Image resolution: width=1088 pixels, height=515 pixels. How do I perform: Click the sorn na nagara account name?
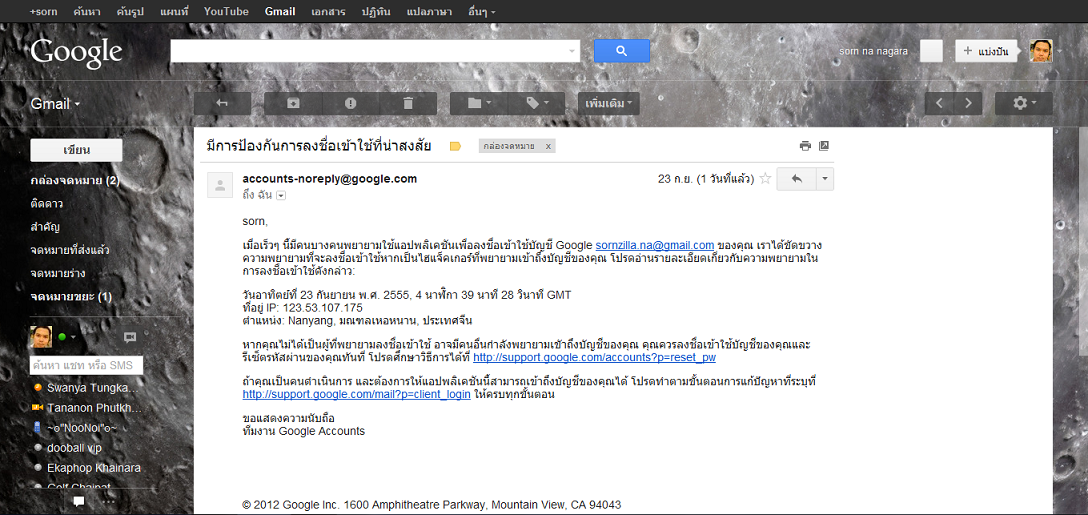[873, 51]
